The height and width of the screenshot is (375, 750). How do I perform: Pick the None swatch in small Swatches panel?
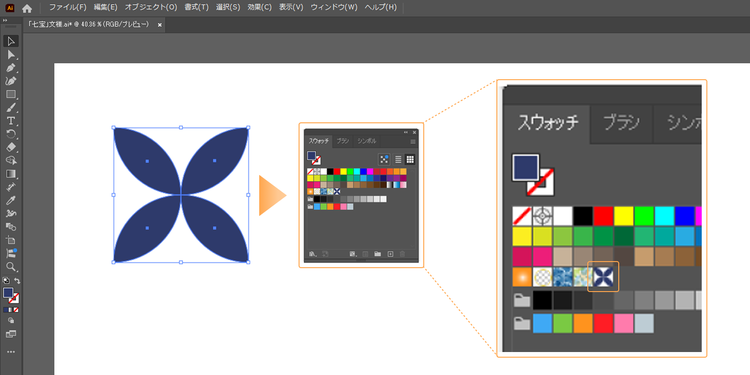point(310,171)
